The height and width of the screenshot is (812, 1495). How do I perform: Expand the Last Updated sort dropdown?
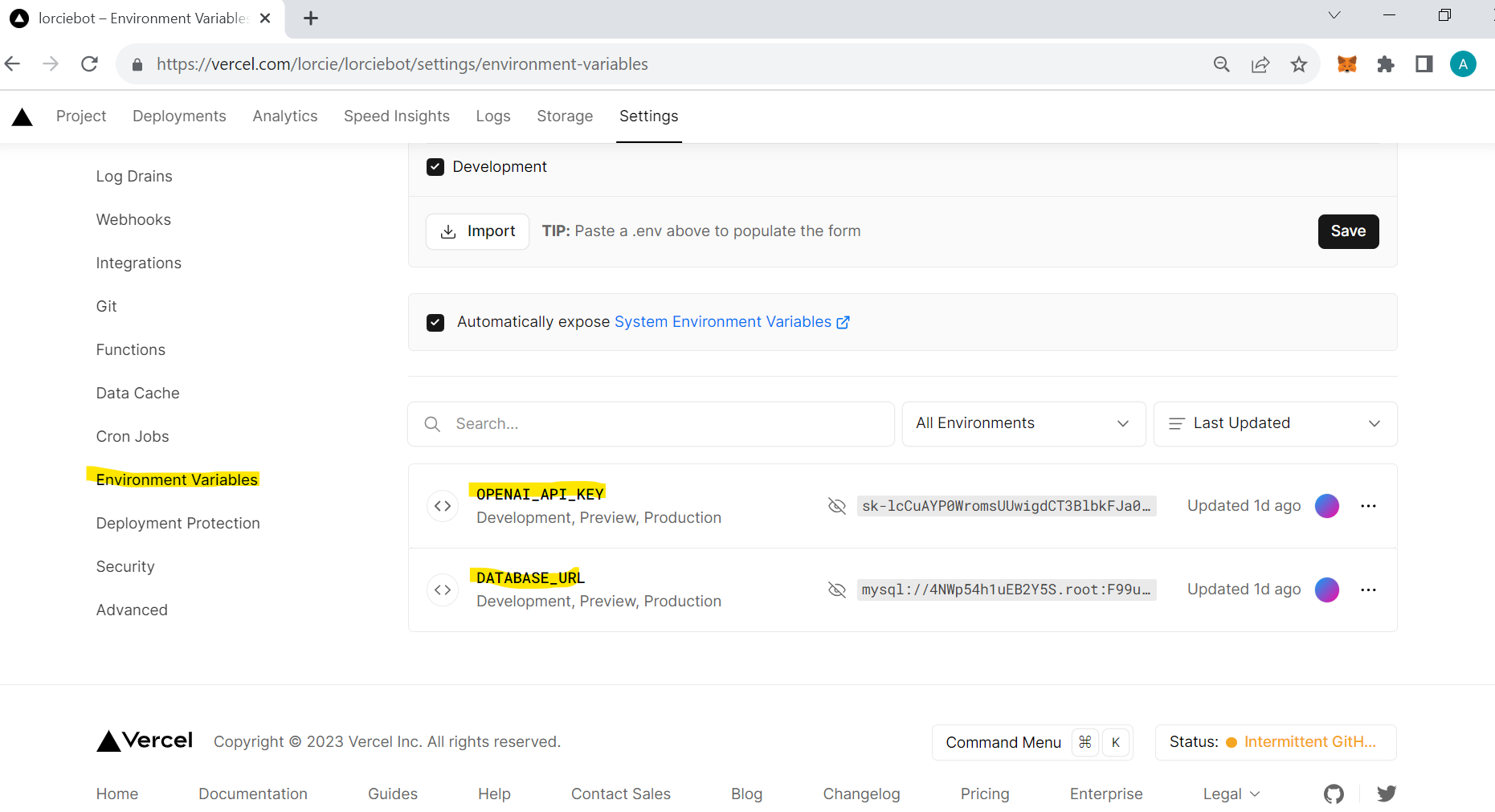[x=1275, y=423]
